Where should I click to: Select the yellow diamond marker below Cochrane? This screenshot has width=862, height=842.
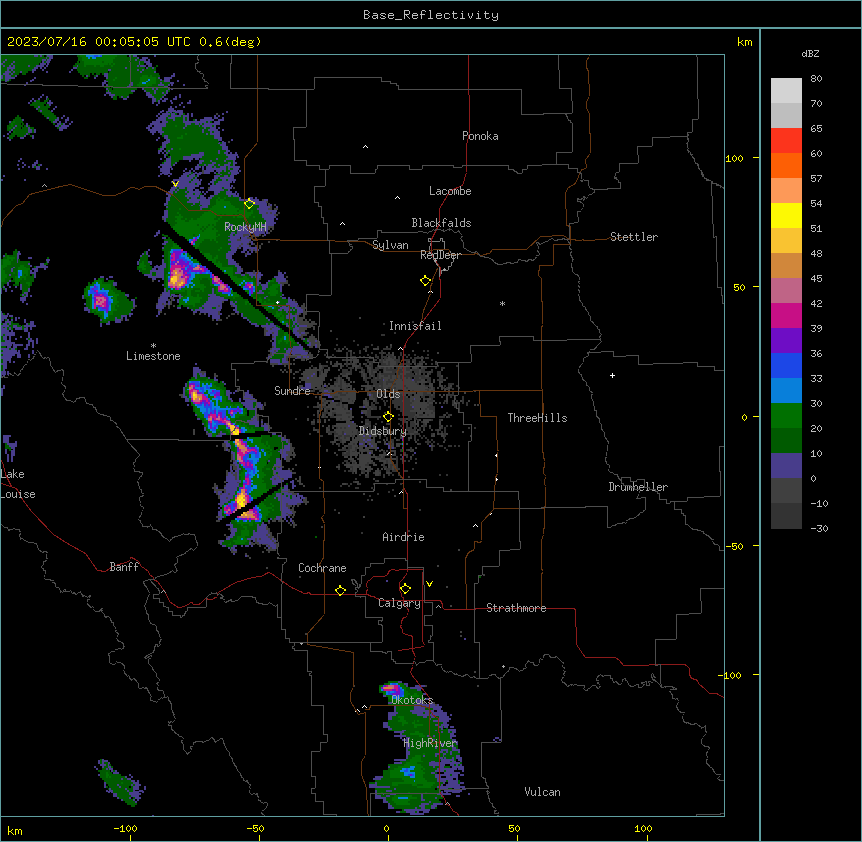[x=340, y=590]
